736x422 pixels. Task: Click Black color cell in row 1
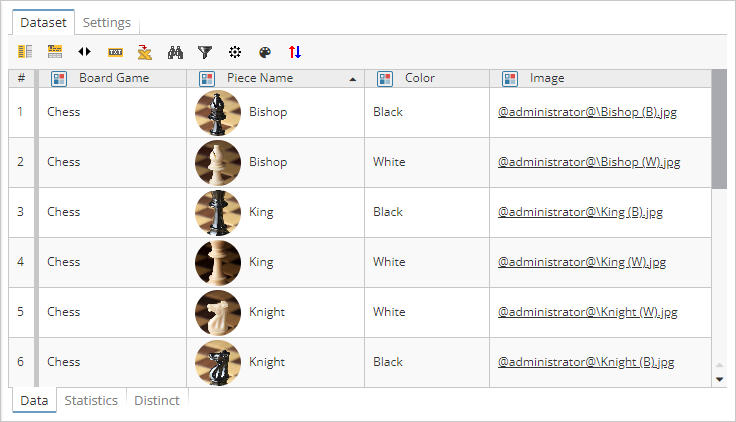coord(427,112)
